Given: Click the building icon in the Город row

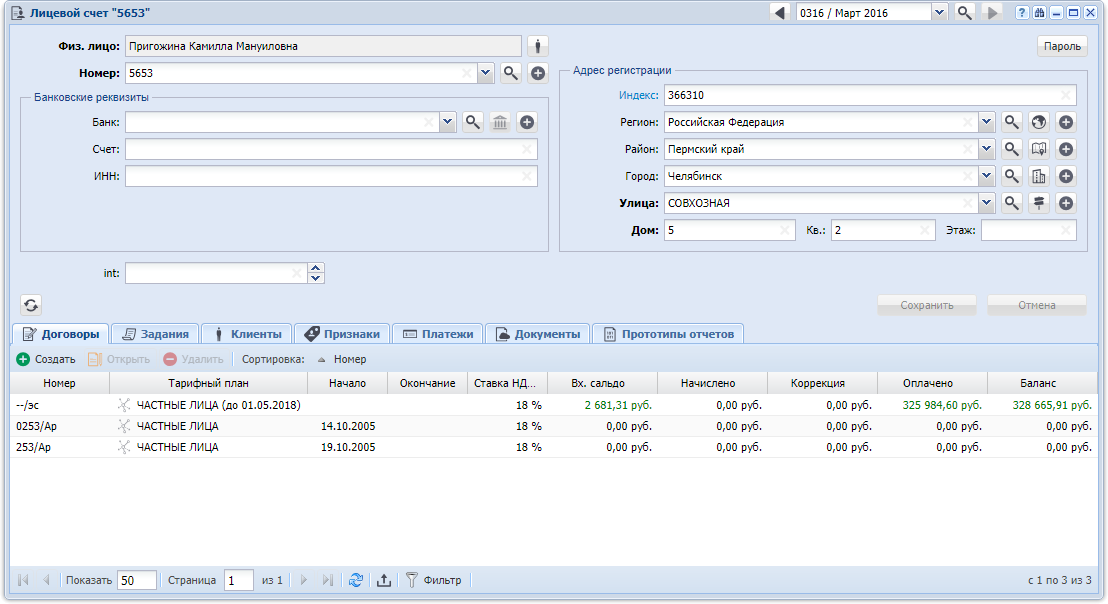Looking at the screenshot, I should [1039, 176].
